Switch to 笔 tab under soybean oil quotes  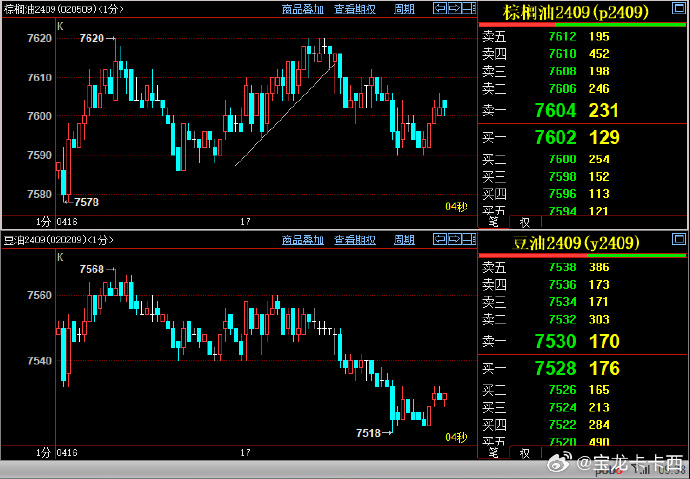pyautogui.click(x=494, y=453)
